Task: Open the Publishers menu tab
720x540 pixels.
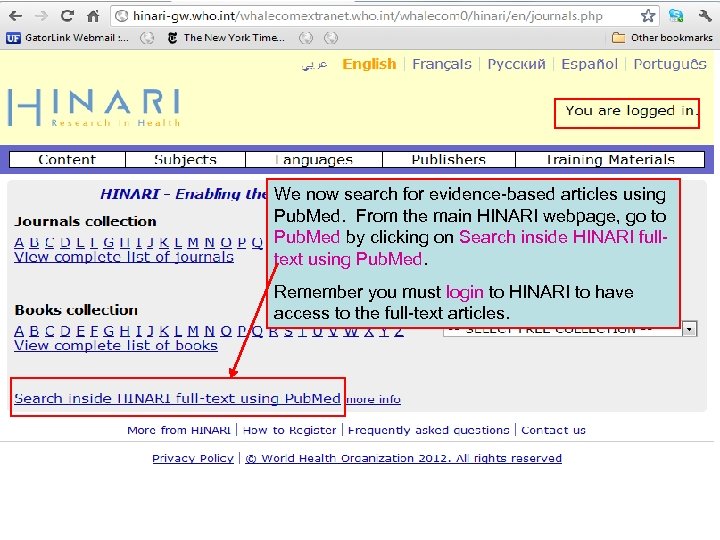Action: 449,159
